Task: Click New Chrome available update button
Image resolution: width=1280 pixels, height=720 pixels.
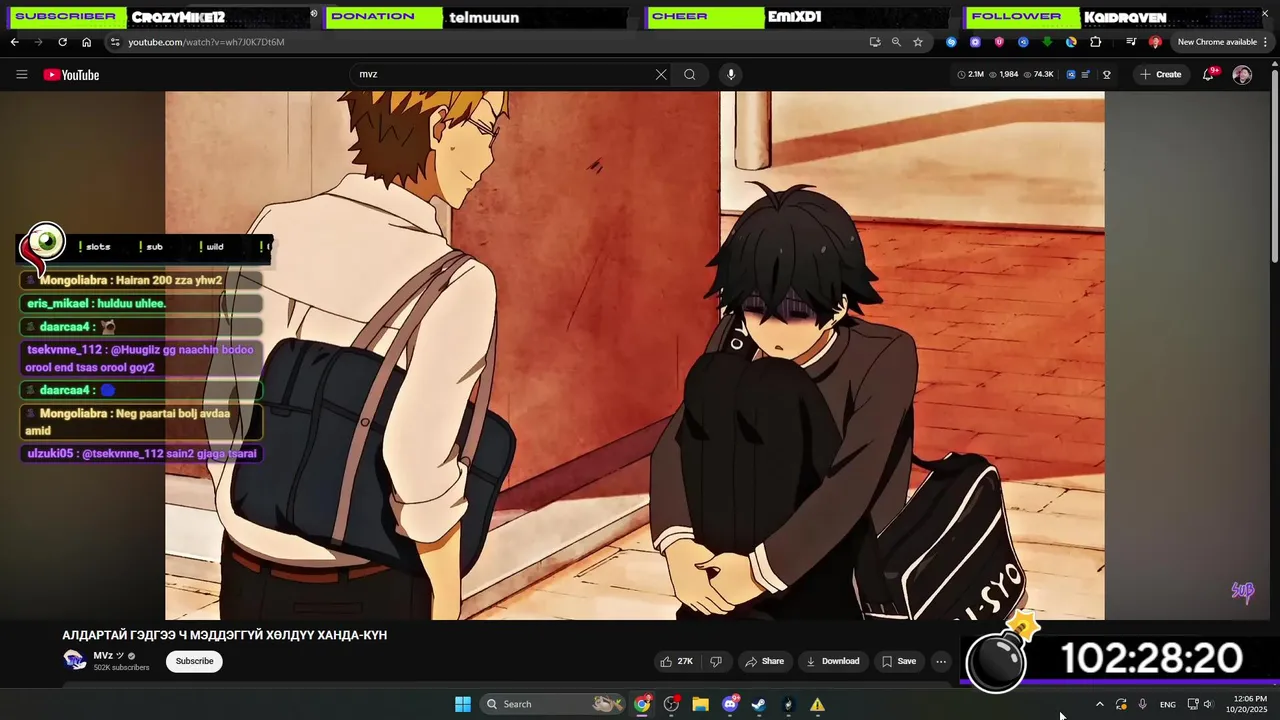Action: pyautogui.click(x=1216, y=42)
